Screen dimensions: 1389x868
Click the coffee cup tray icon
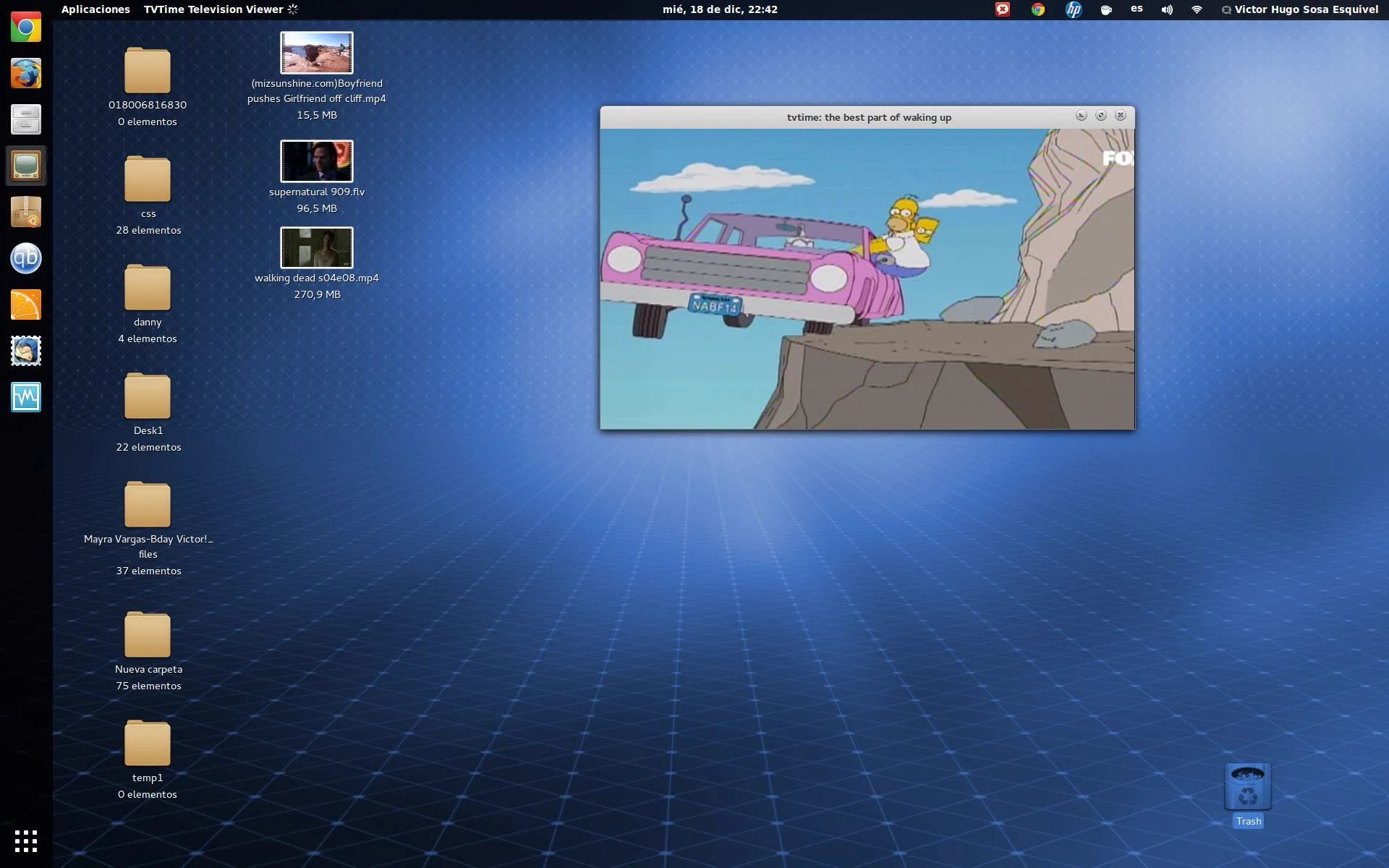coord(1106,10)
